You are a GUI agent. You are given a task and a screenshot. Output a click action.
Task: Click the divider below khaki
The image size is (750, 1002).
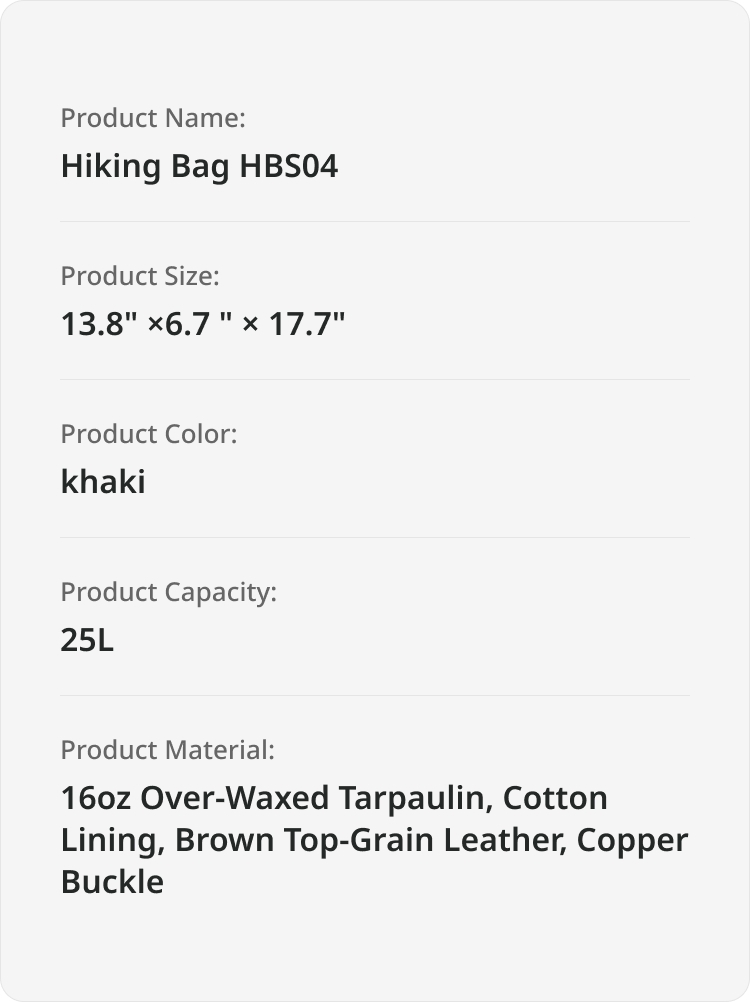375,537
